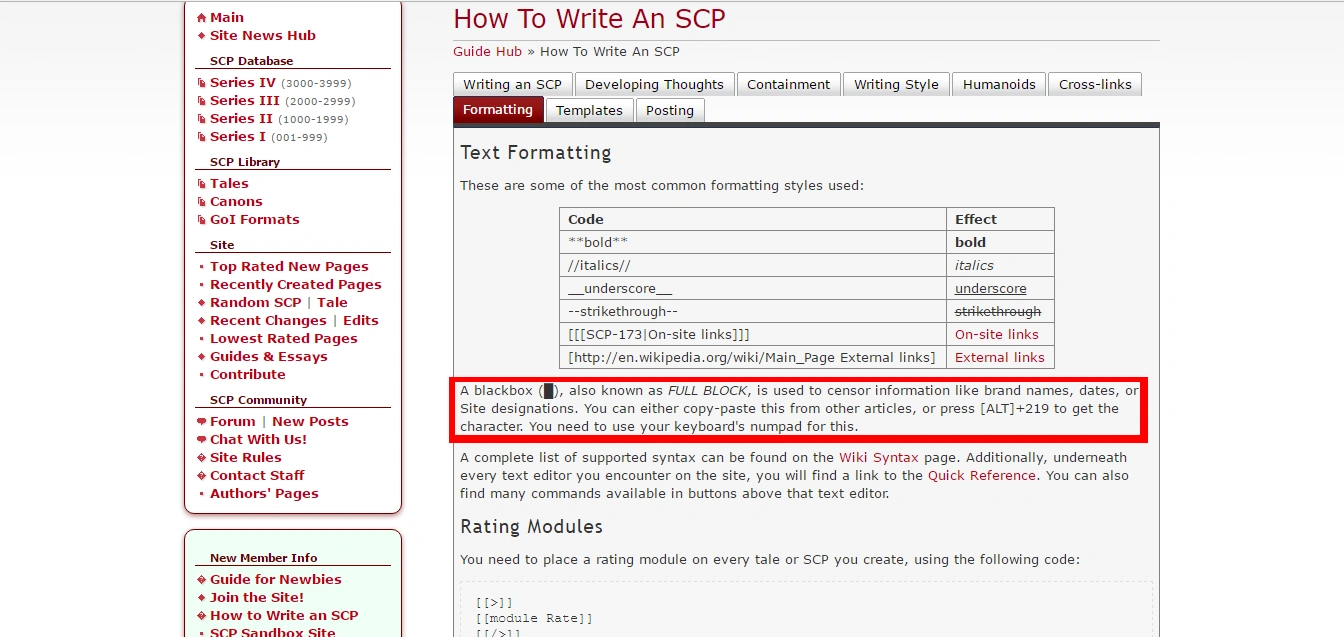This screenshot has height=637, width=1344.
Task: Open the Templates tab
Action: pos(589,111)
